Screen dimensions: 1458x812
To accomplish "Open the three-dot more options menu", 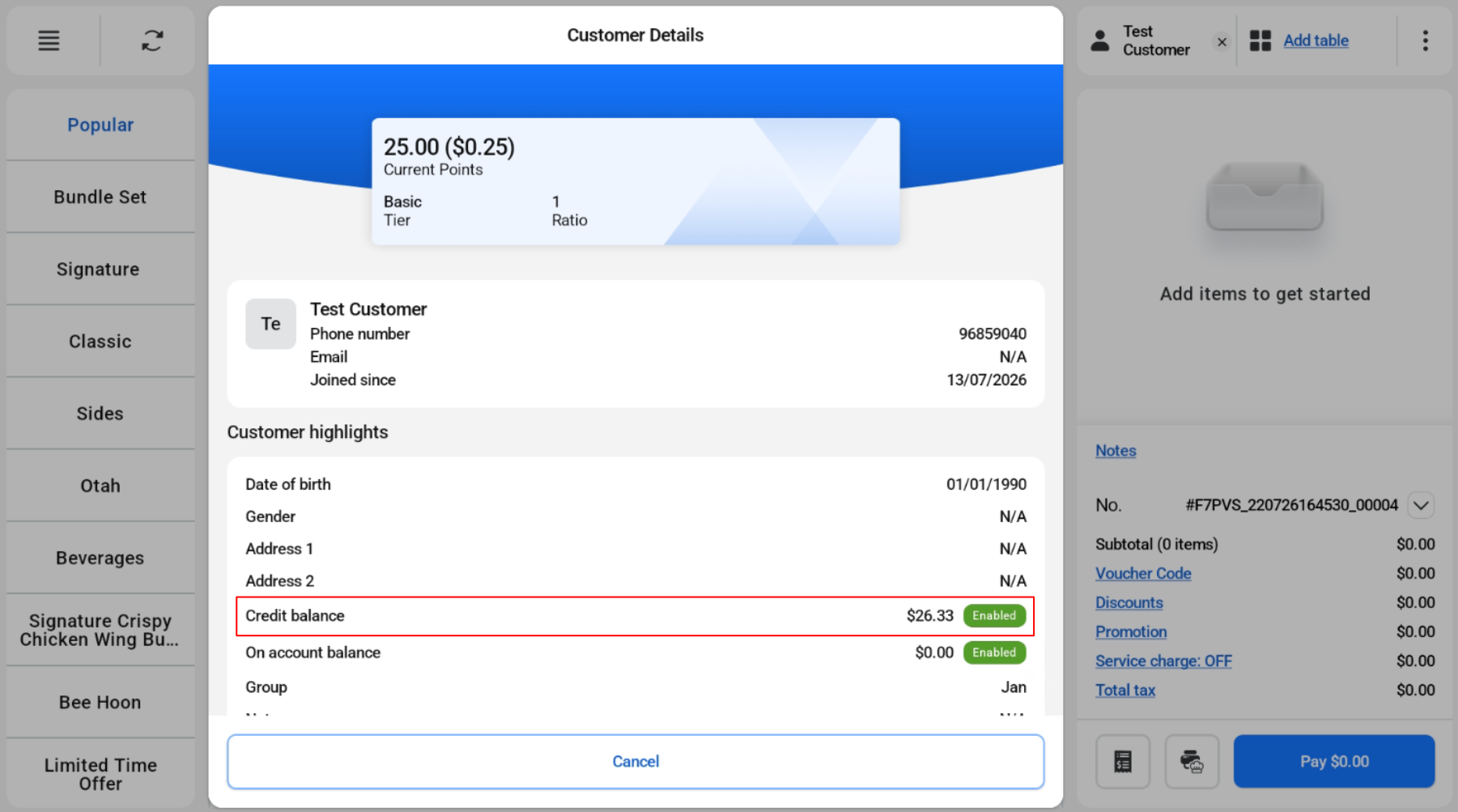I will (x=1425, y=40).
